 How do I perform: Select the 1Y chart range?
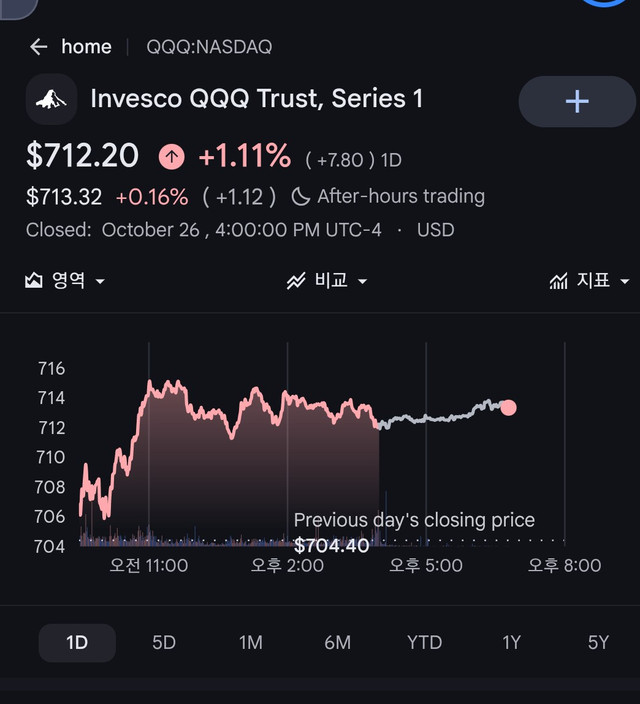[x=512, y=642]
